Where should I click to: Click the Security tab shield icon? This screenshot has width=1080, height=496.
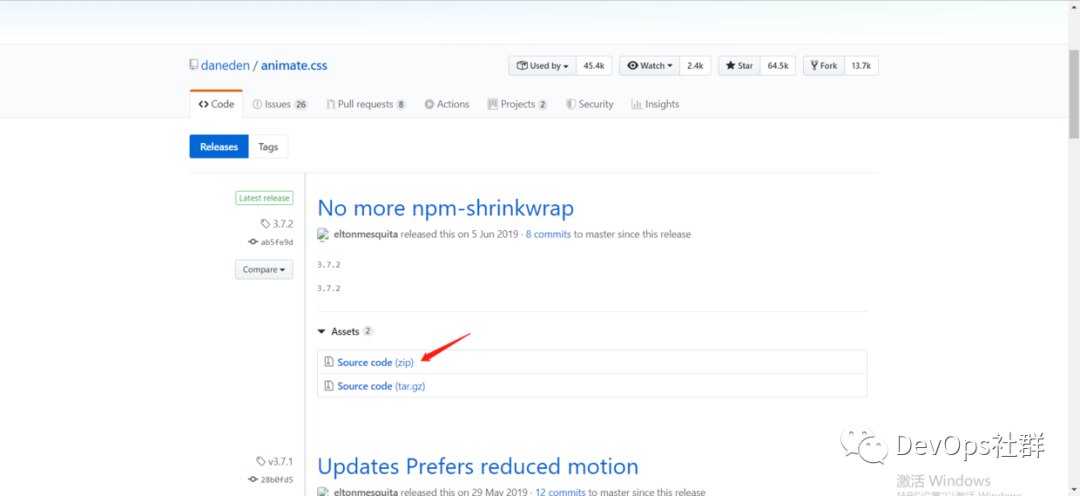coord(571,104)
